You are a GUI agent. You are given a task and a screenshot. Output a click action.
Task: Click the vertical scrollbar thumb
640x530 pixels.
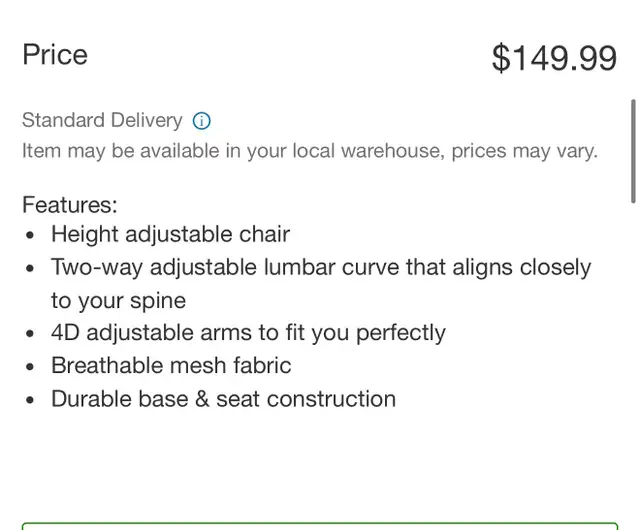point(633,151)
